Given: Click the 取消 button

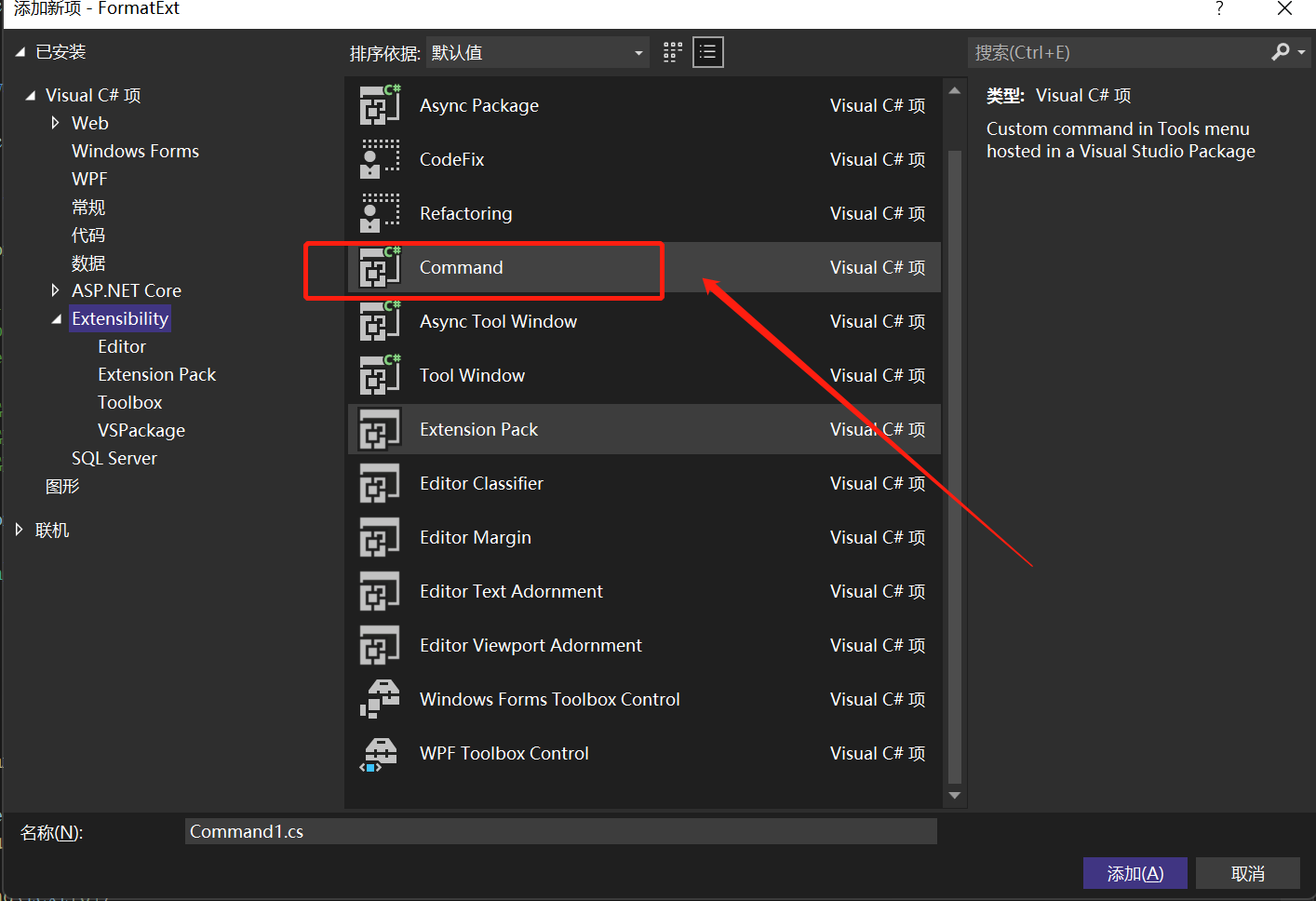Looking at the screenshot, I should (x=1247, y=873).
